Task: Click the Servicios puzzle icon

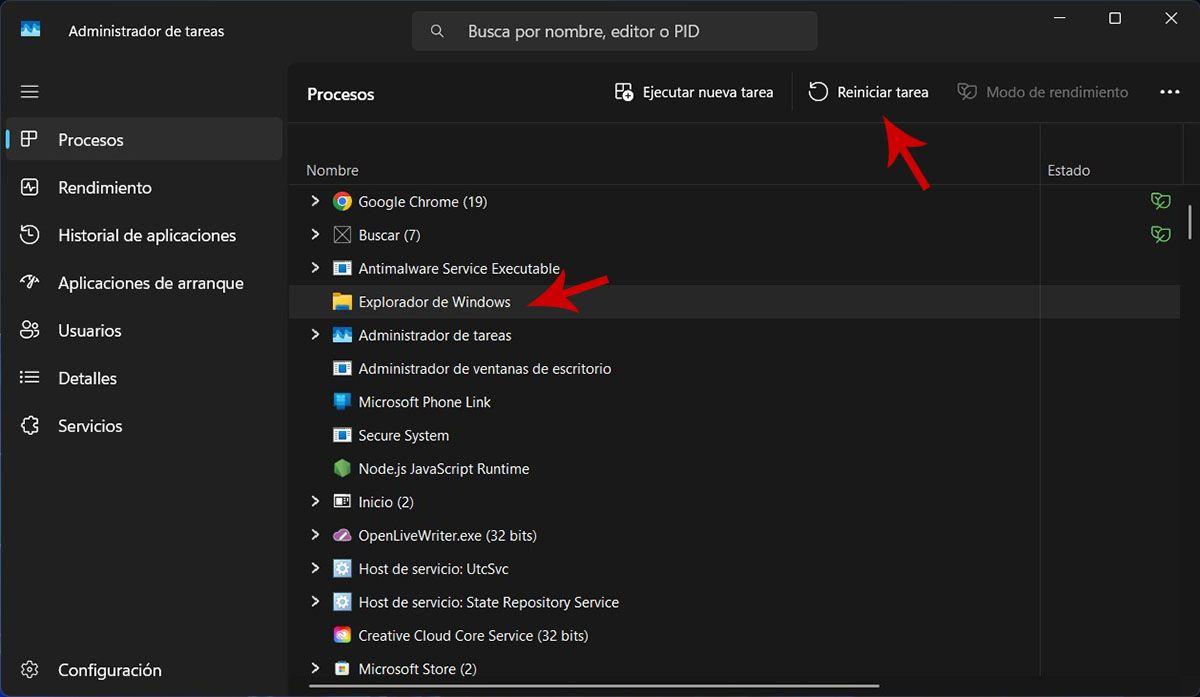Action: (30, 426)
